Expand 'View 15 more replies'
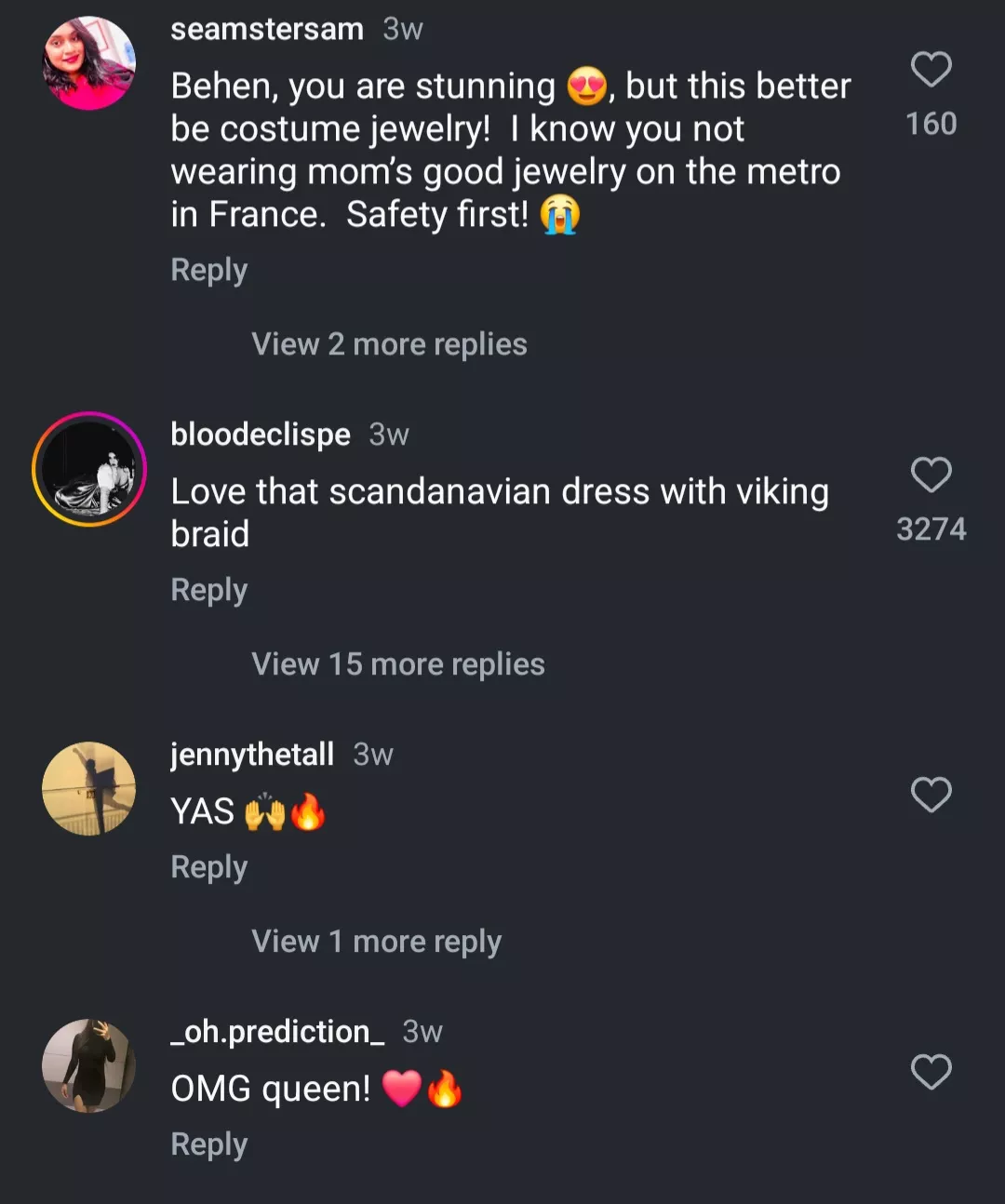Image resolution: width=1005 pixels, height=1204 pixels. [x=397, y=664]
